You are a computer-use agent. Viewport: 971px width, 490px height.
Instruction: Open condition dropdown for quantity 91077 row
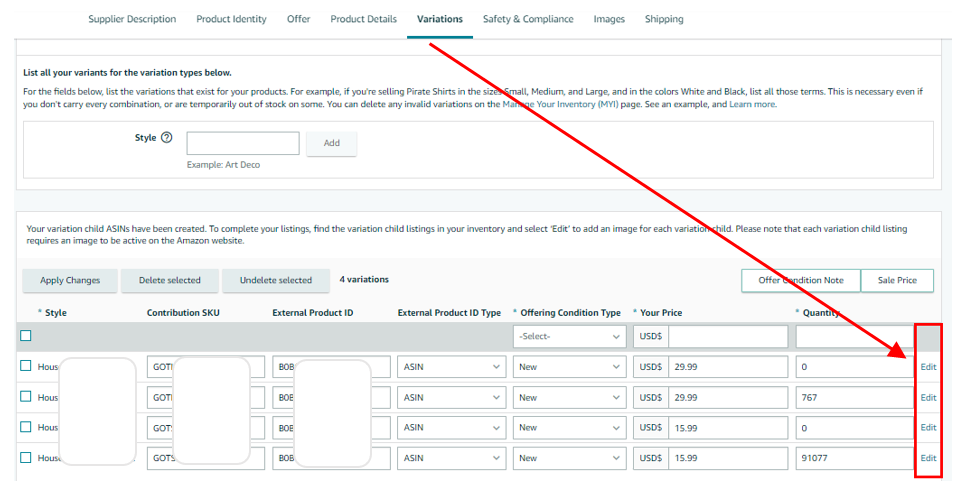(570, 458)
